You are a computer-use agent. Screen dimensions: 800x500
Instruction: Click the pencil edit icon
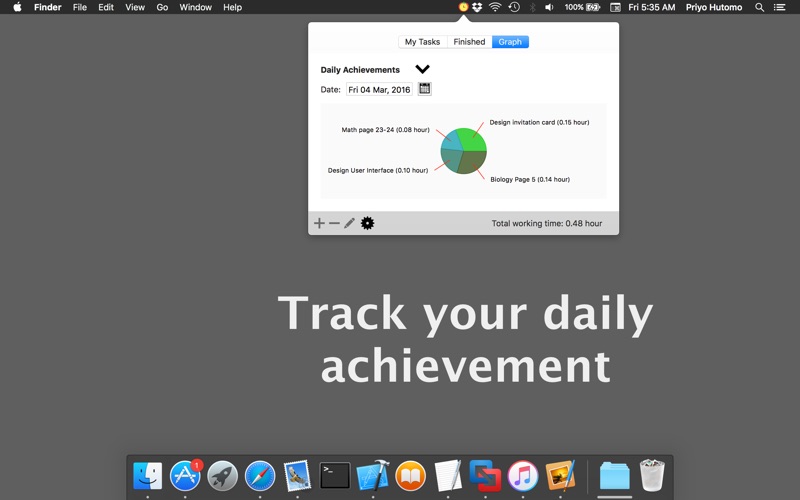[349, 223]
